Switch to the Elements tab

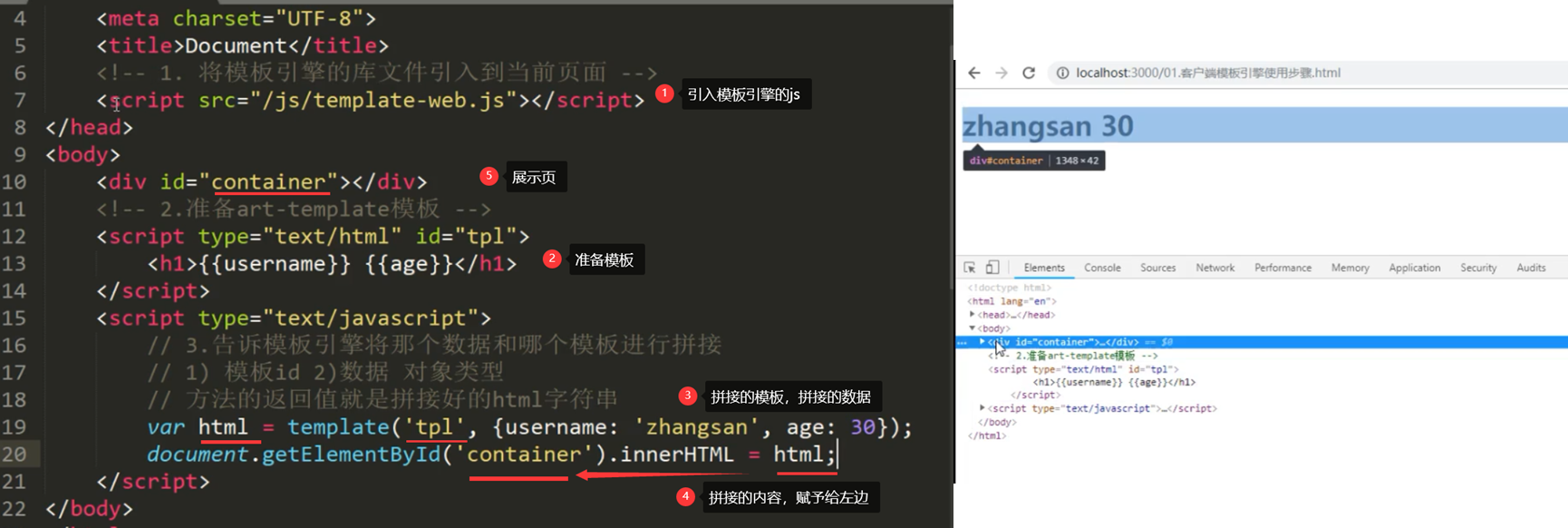coord(1044,268)
